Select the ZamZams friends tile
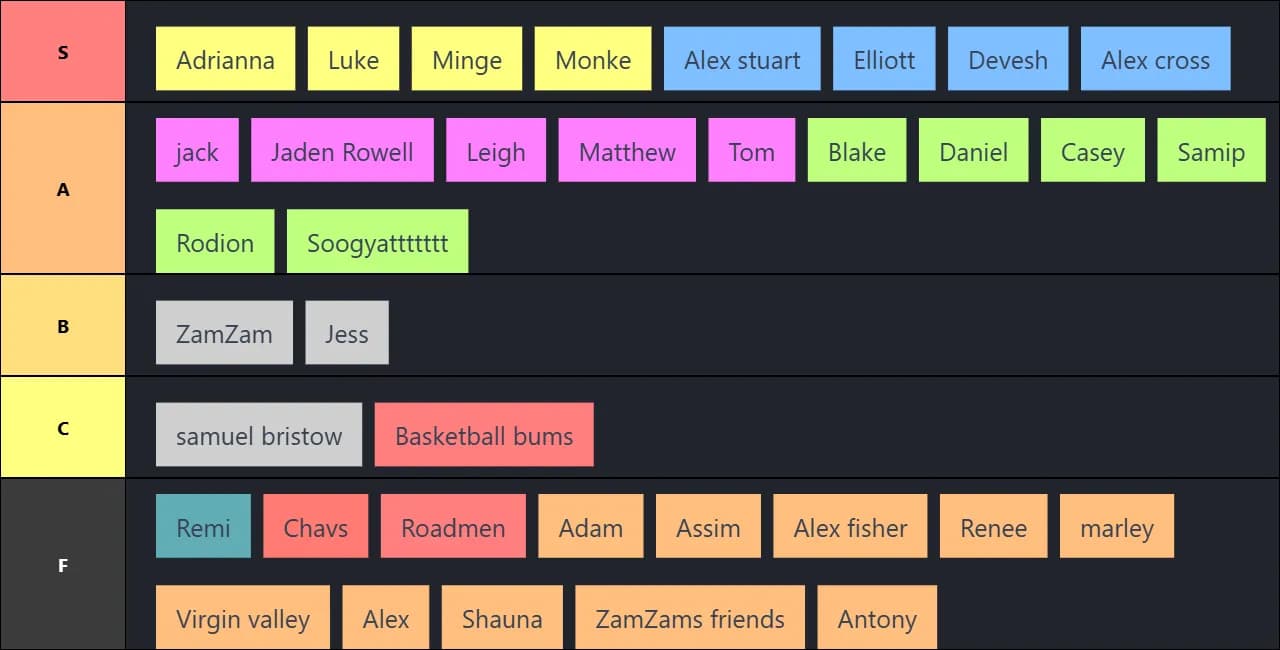This screenshot has height=650, width=1280. (690, 617)
